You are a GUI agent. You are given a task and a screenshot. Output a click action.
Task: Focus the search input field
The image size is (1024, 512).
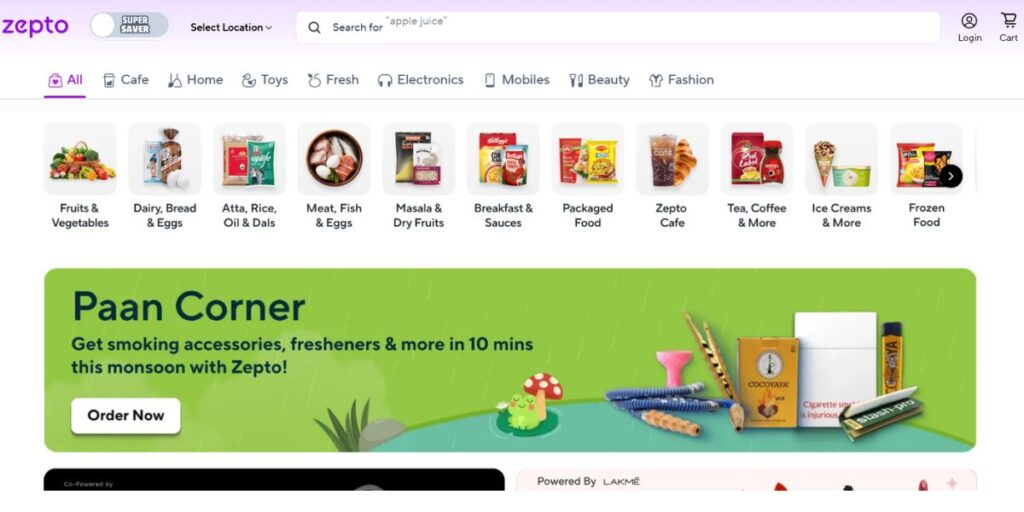point(618,27)
